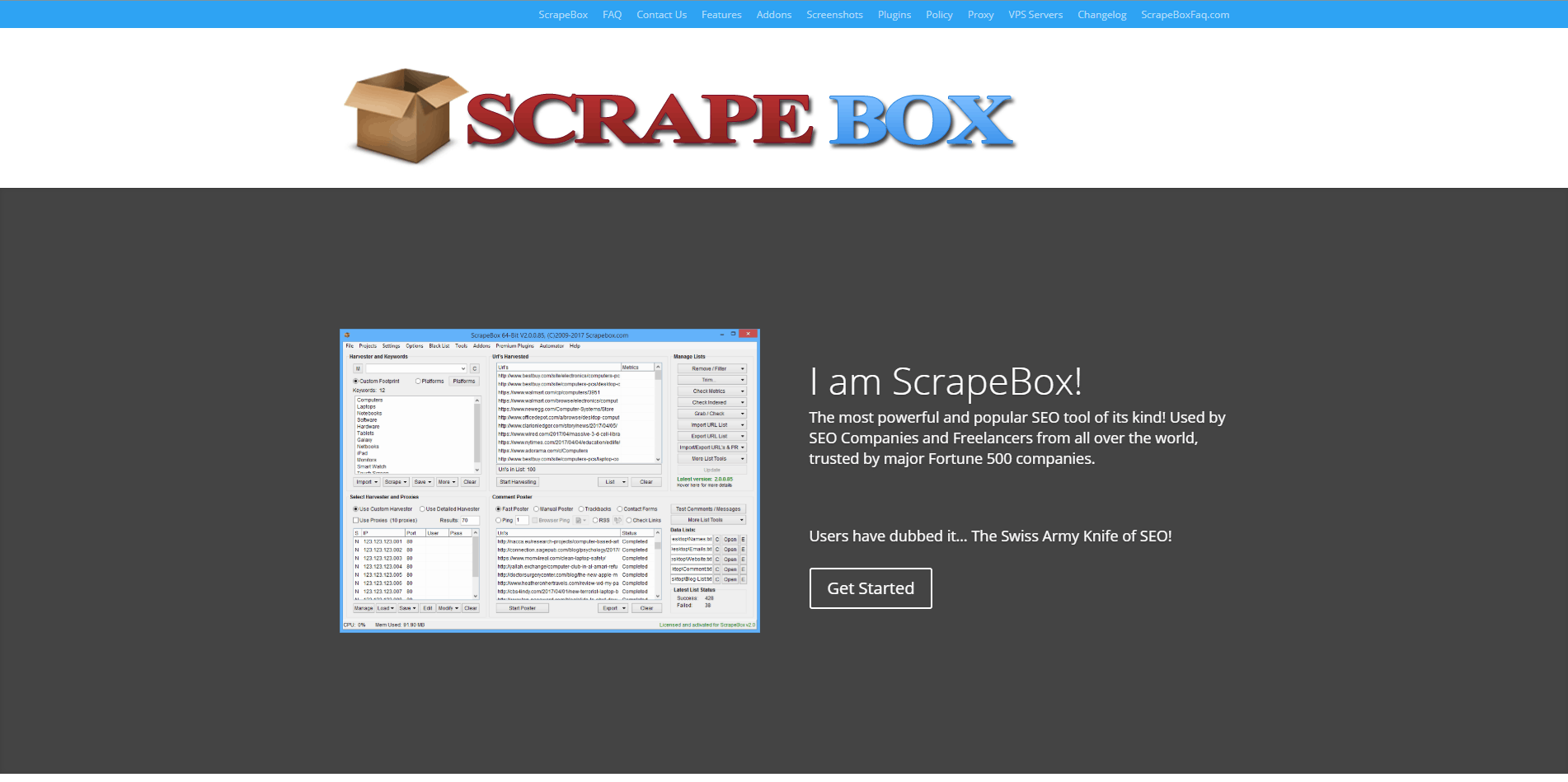Open the Features menu item
1568x782 pixels.
(x=721, y=15)
